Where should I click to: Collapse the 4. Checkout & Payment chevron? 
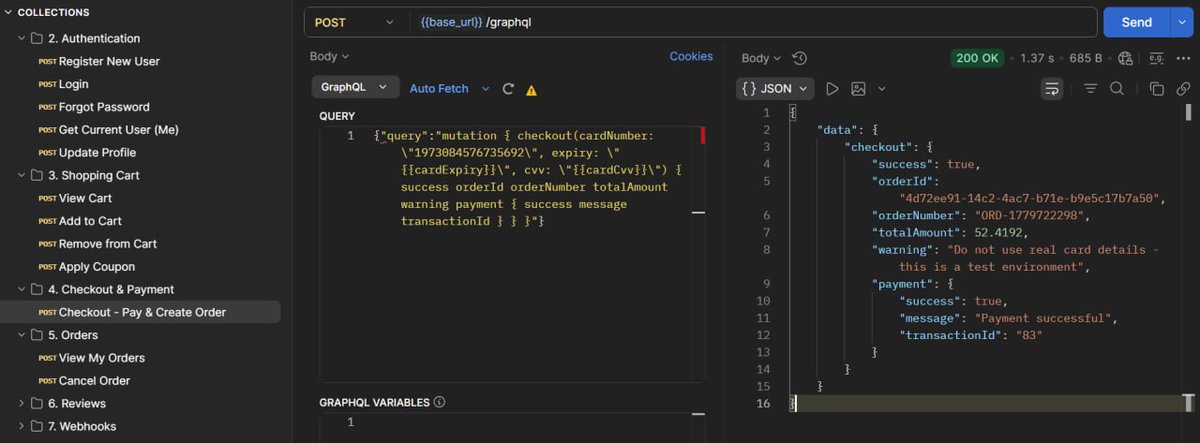tap(21, 289)
